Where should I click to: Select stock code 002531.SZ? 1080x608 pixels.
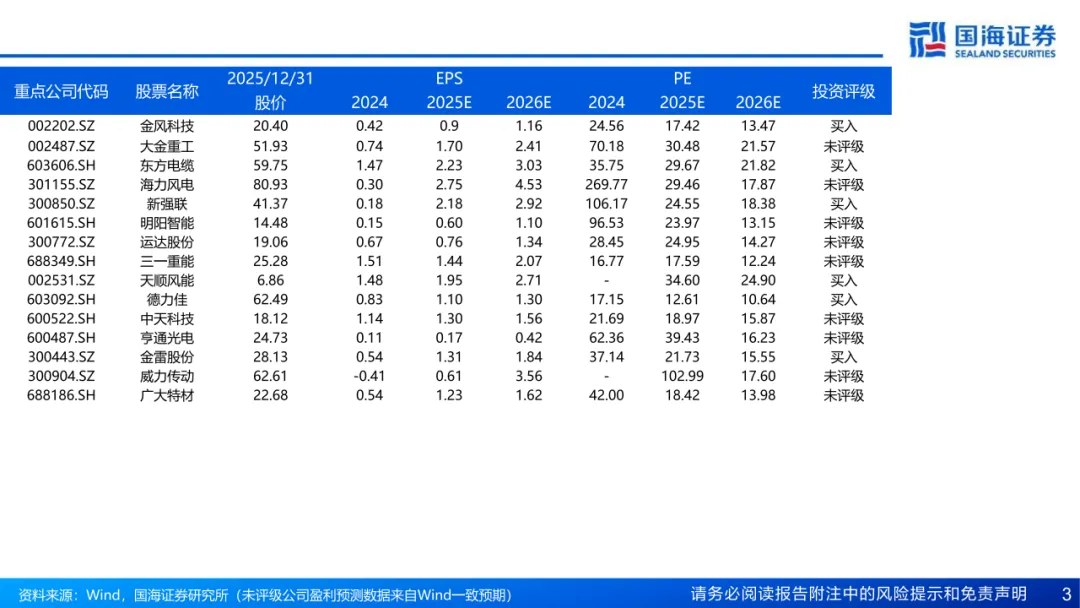click(61, 280)
